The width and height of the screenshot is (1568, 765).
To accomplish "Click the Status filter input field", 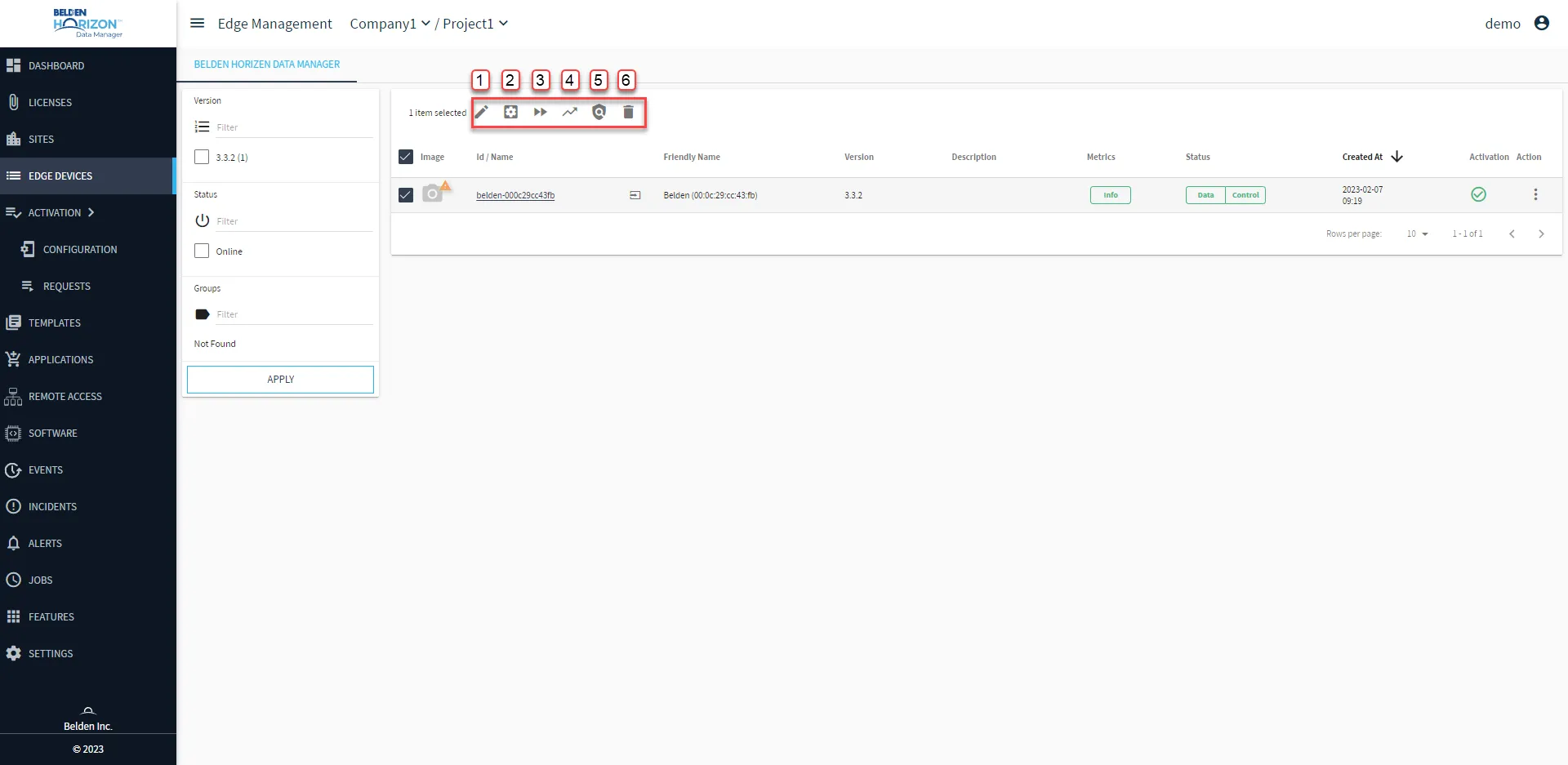I will click(x=294, y=221).
